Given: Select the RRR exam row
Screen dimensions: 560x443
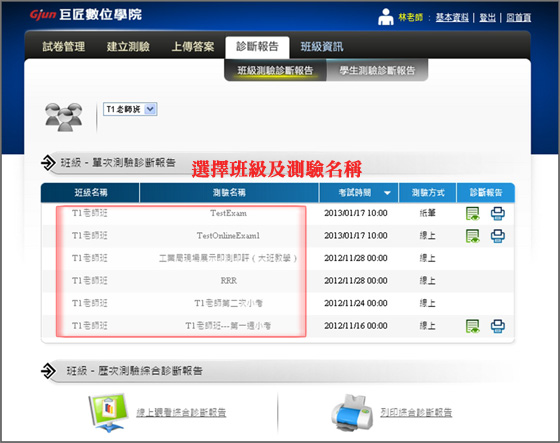Looking at the screenshot, I should pyautogui.click(x=278, y=281).
